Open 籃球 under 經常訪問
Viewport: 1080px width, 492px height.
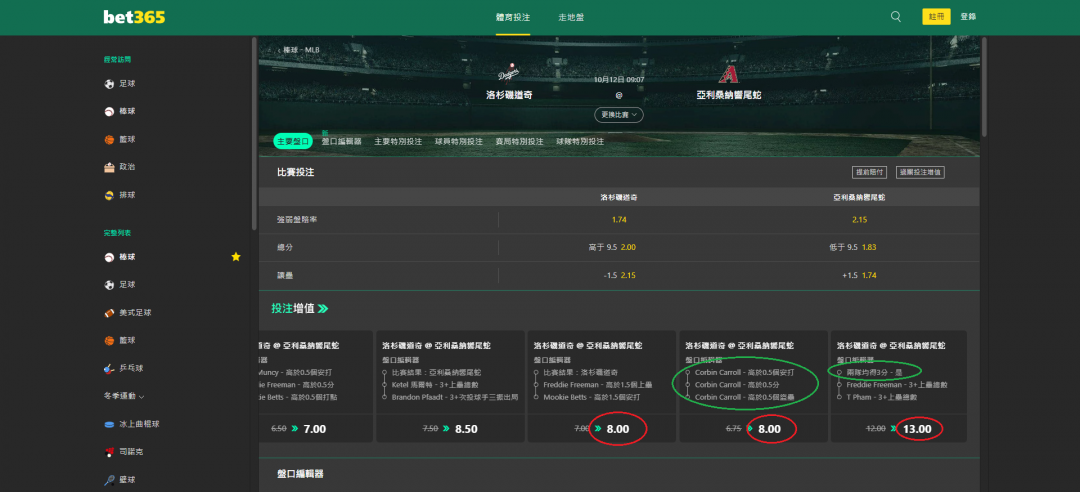[127, 139]
